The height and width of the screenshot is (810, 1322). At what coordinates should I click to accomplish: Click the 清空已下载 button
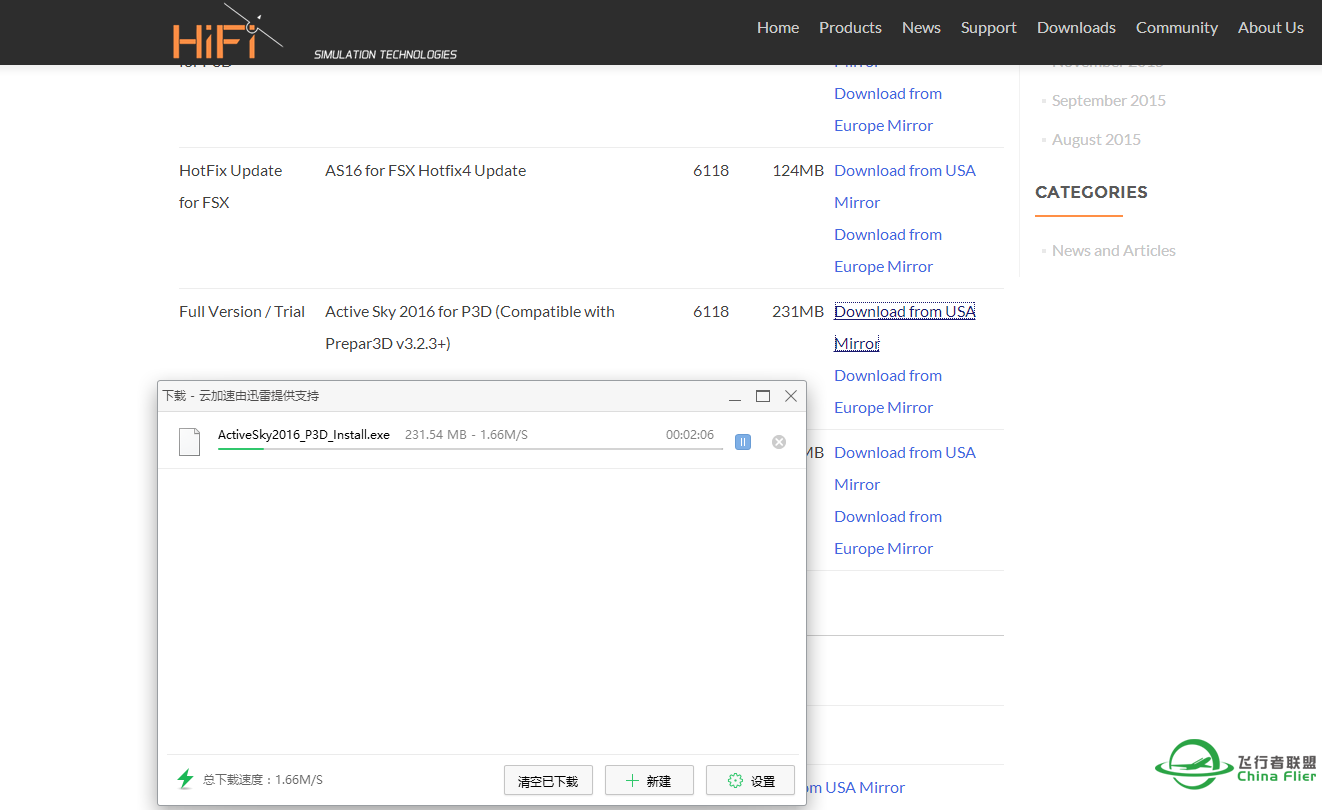click(x=548, y=780)
